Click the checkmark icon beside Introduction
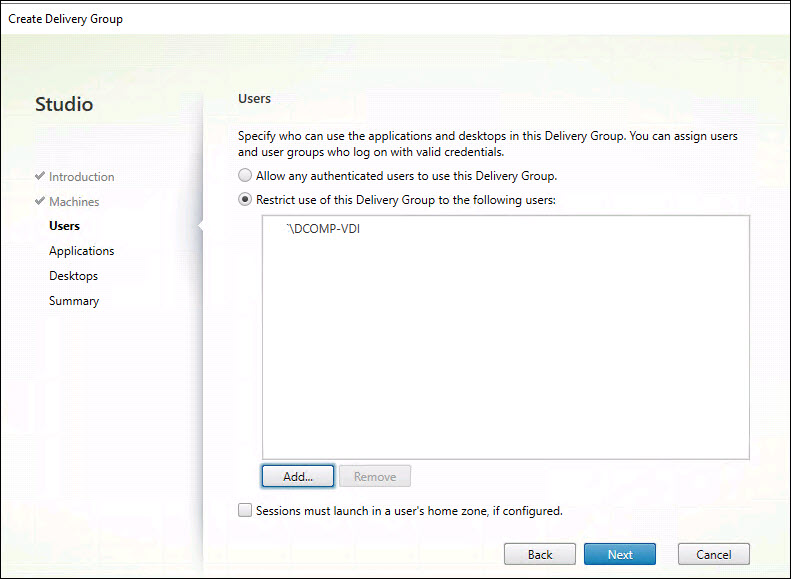This screenshot has width=791, height=579. (x=40, y=177)
